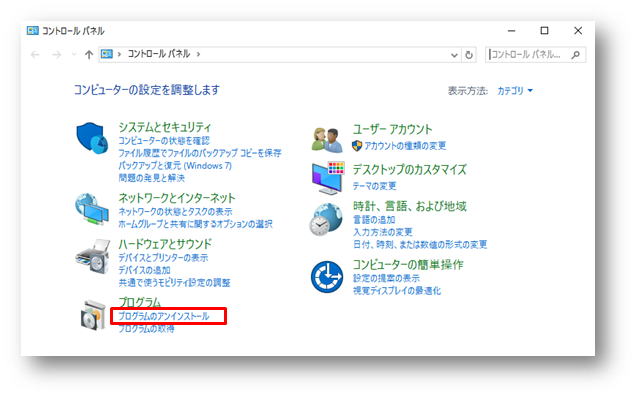Click 言語の追加 link
637x398 pixels.
(374, 220)
